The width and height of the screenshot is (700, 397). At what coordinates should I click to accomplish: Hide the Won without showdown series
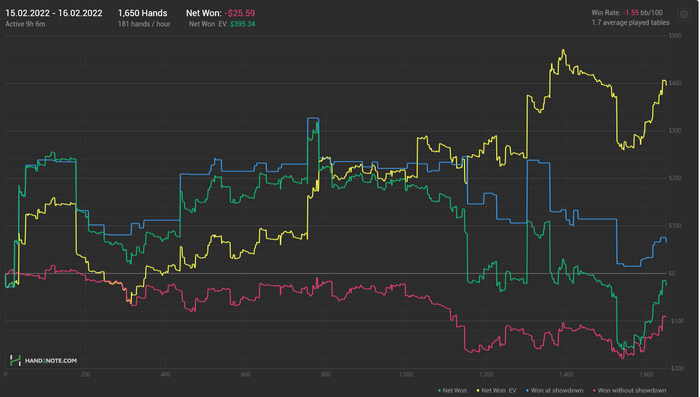[632, 391]
